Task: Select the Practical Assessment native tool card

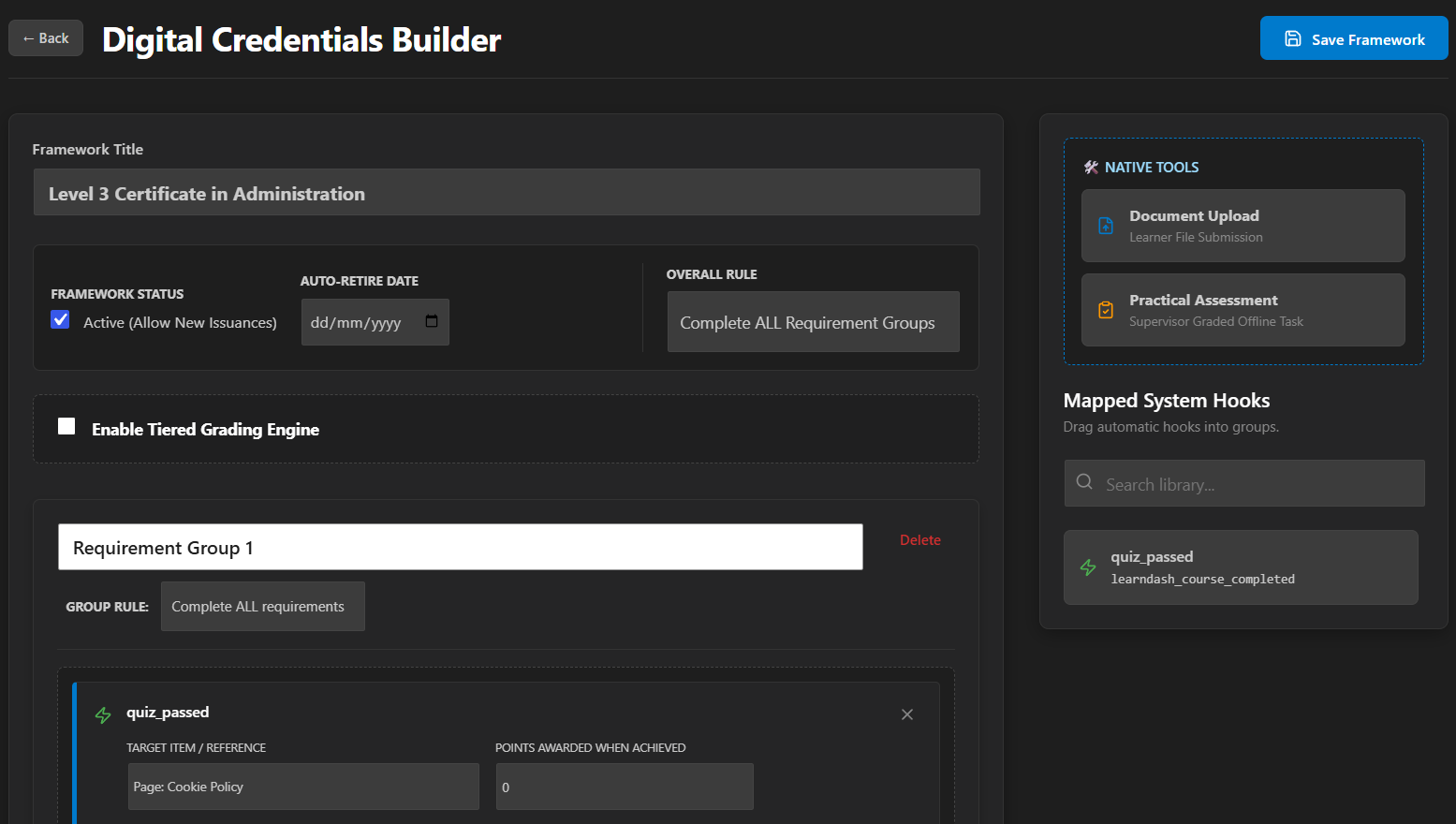Action: pos(1243,310)
